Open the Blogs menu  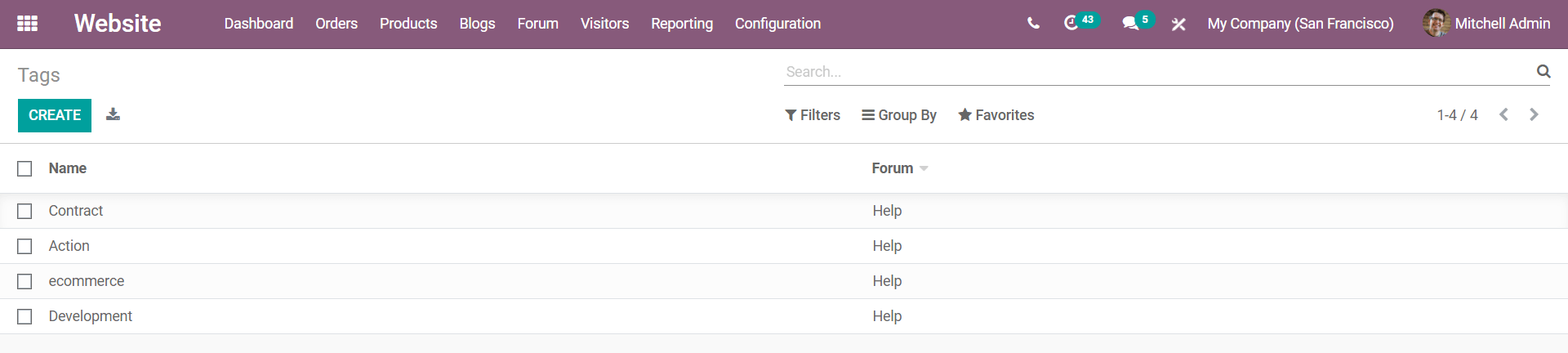[477, 24]
